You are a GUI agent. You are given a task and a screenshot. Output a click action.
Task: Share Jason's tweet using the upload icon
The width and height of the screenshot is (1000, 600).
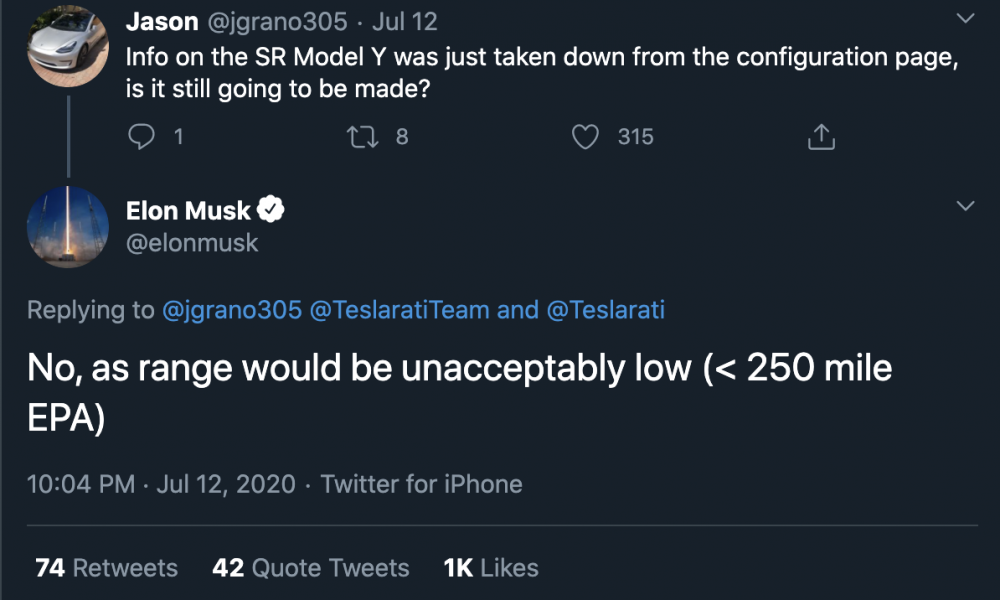point(821,136)
